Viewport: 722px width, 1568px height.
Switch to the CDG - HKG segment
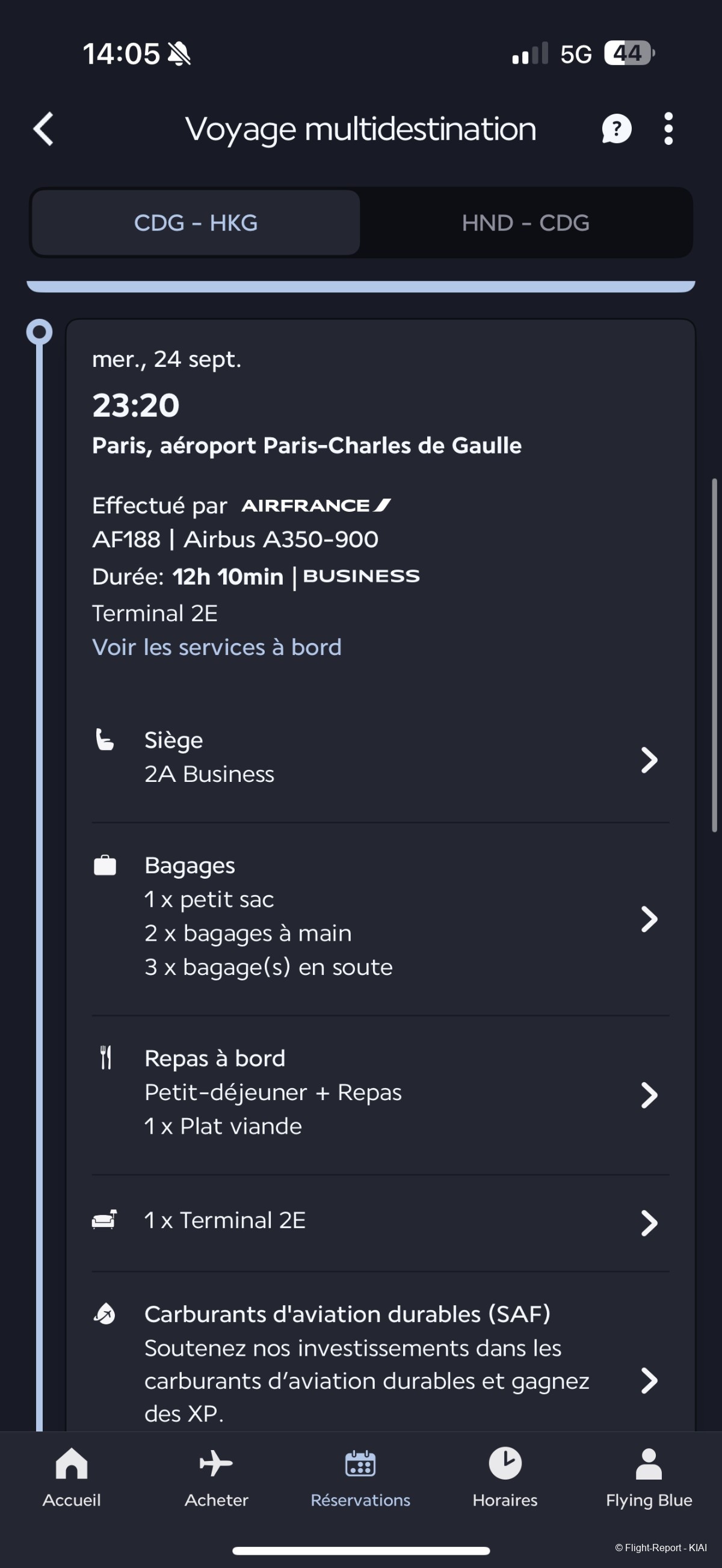point(196,223)
